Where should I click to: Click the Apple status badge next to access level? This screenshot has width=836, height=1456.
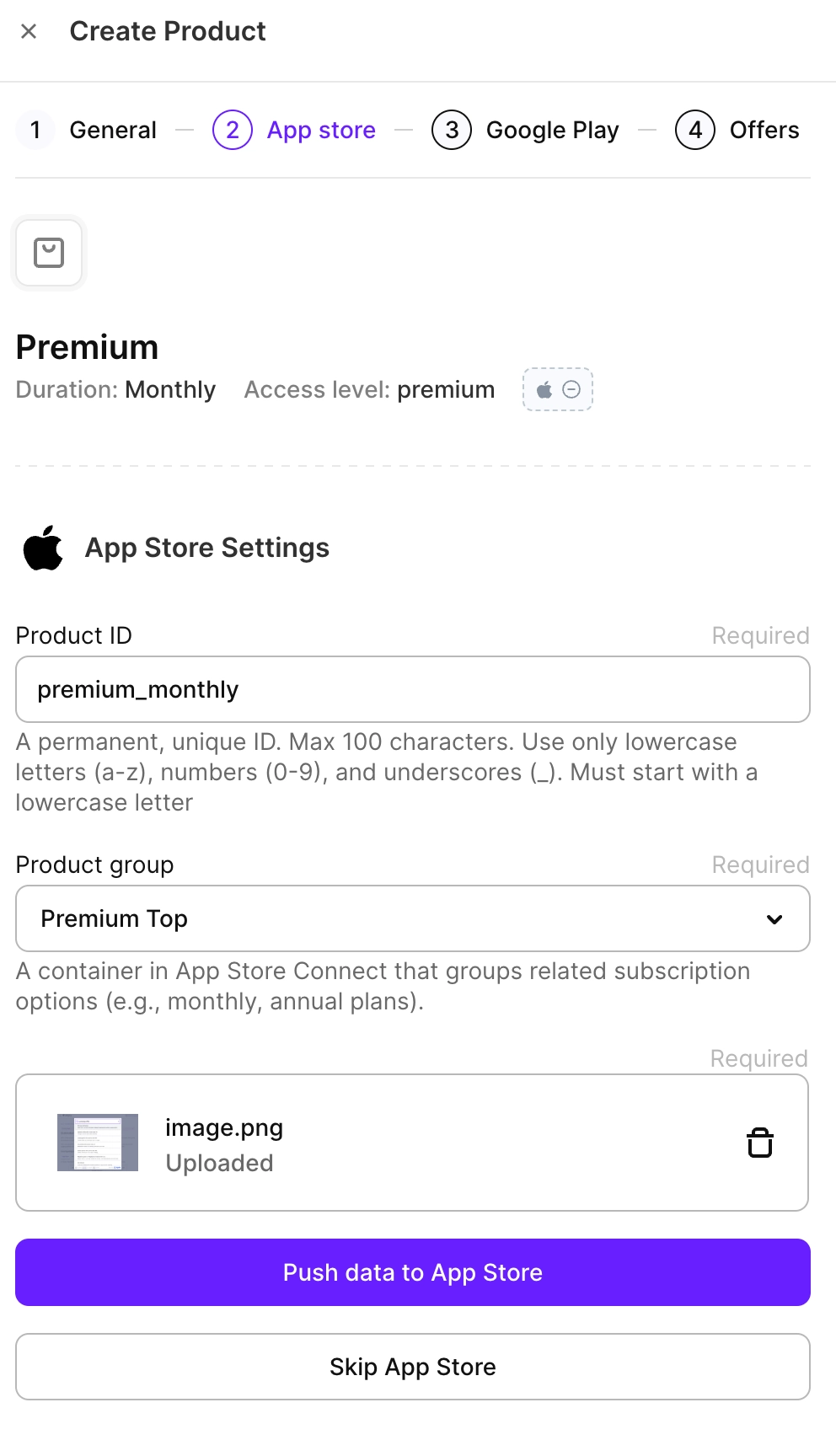(x=557, y=389)
